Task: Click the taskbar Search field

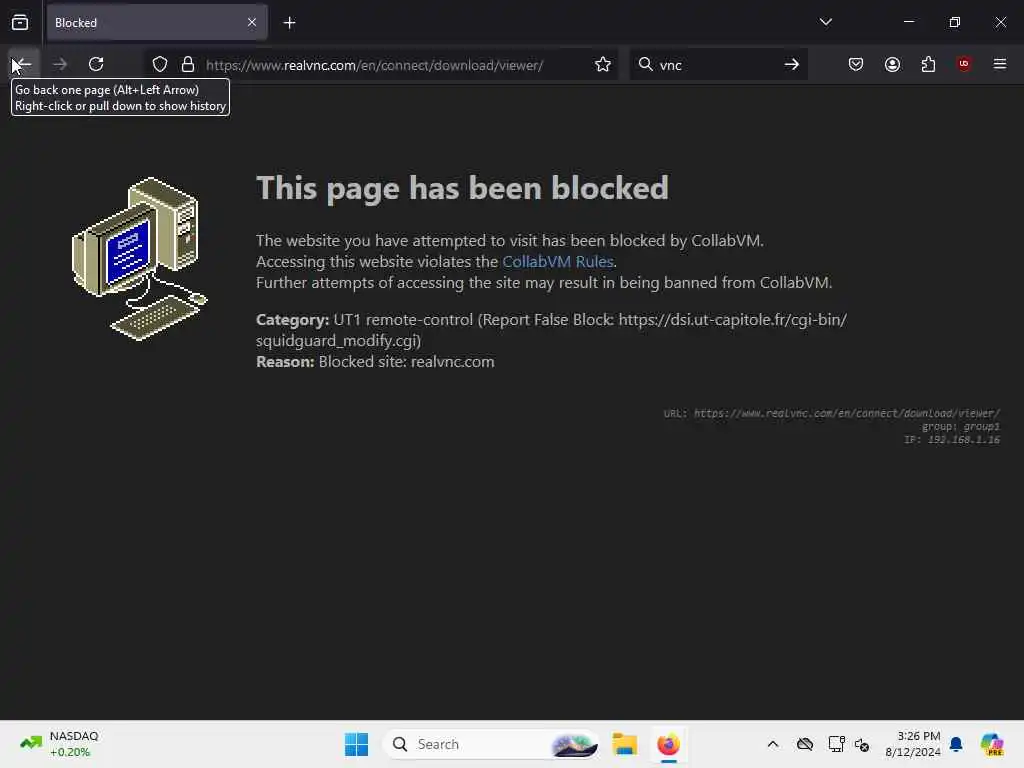Action: pos(491,744)
